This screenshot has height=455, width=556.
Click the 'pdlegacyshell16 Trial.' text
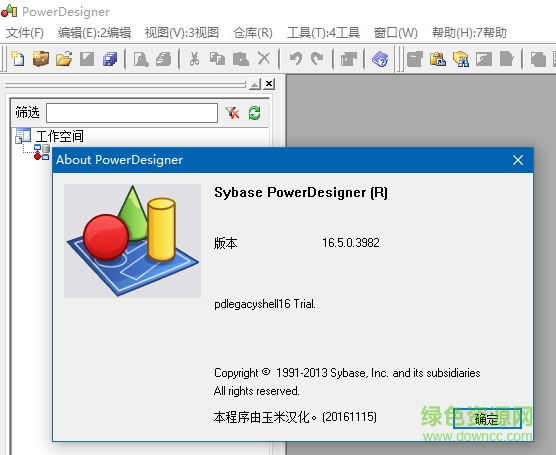(265, 304)
